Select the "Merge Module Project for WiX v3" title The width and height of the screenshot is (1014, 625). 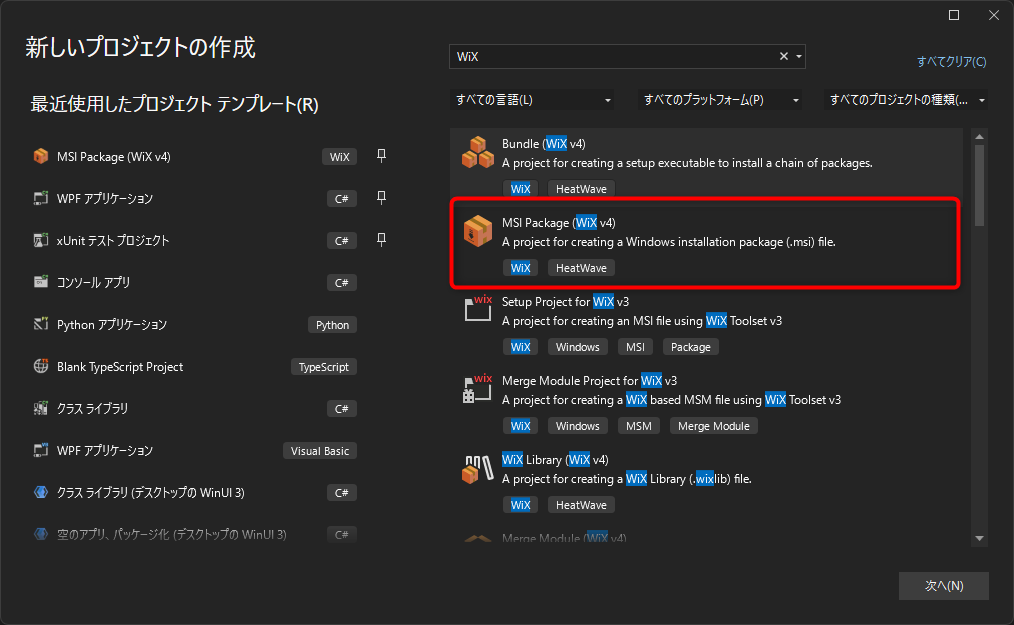(589, 380)
